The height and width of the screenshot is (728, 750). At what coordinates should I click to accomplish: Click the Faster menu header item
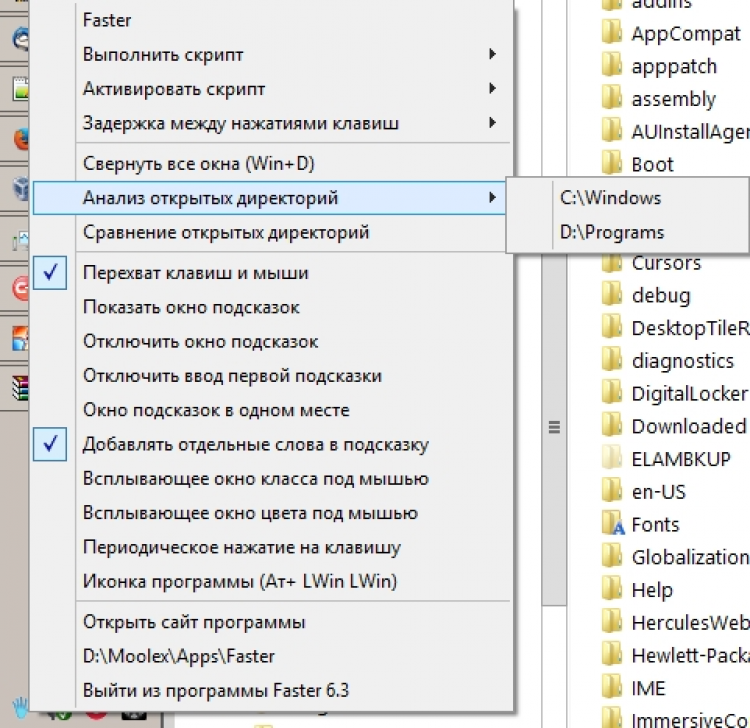(x=271, y=20)
